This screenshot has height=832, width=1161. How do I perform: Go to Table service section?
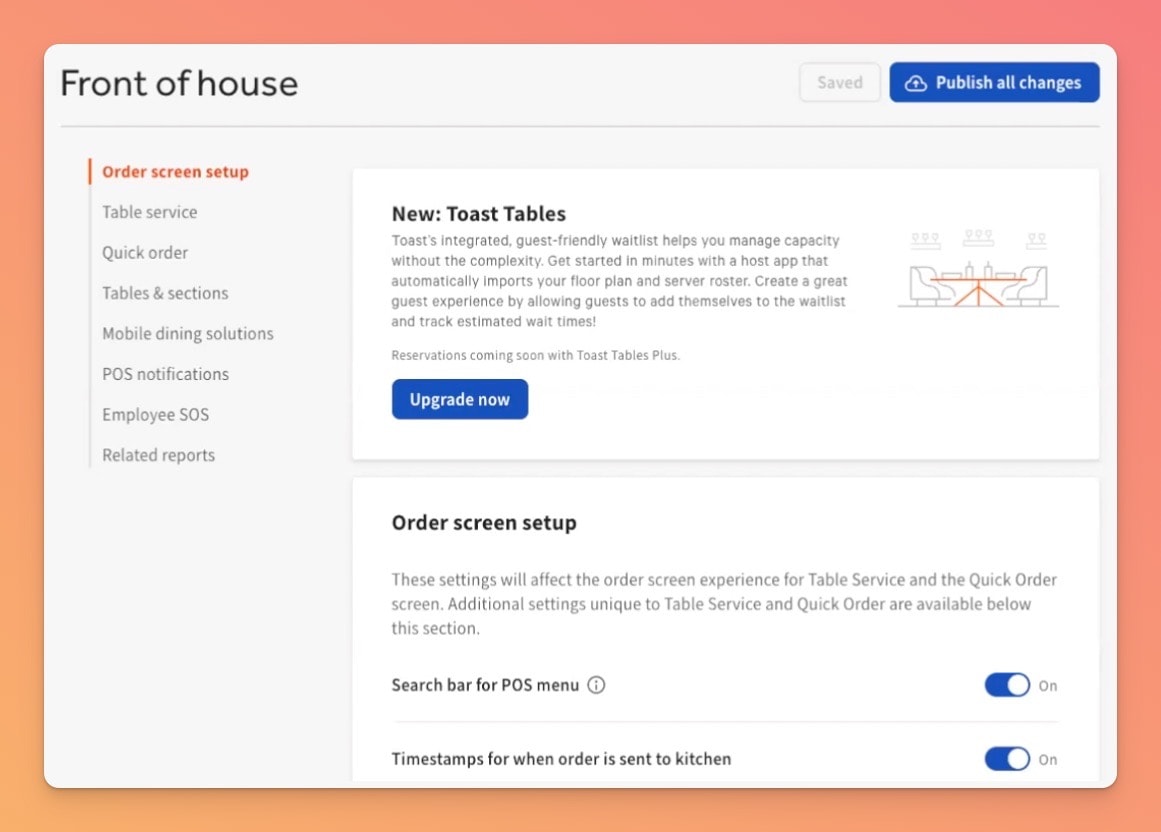[x=150, y=212]
